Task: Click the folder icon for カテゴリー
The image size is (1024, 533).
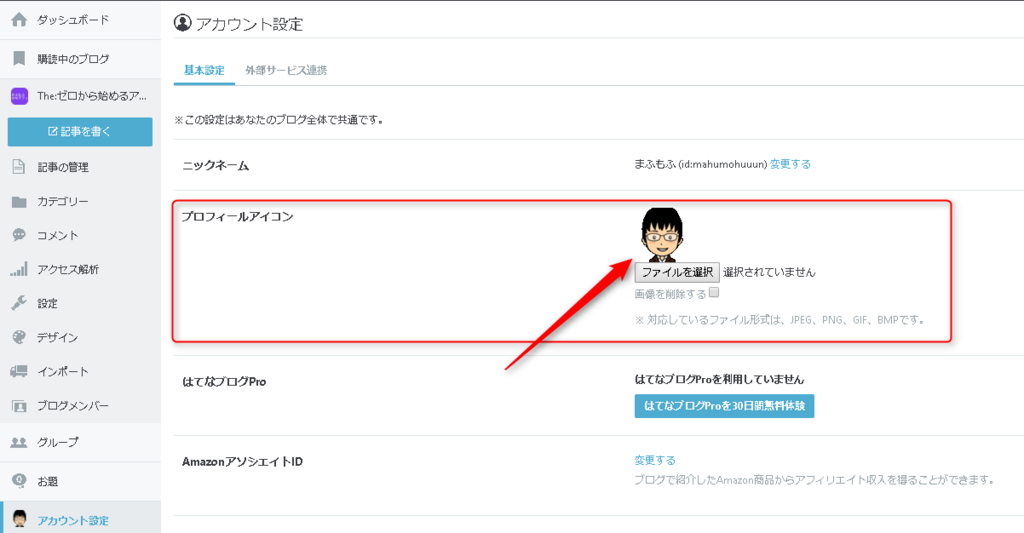Action: click(20, 201)
